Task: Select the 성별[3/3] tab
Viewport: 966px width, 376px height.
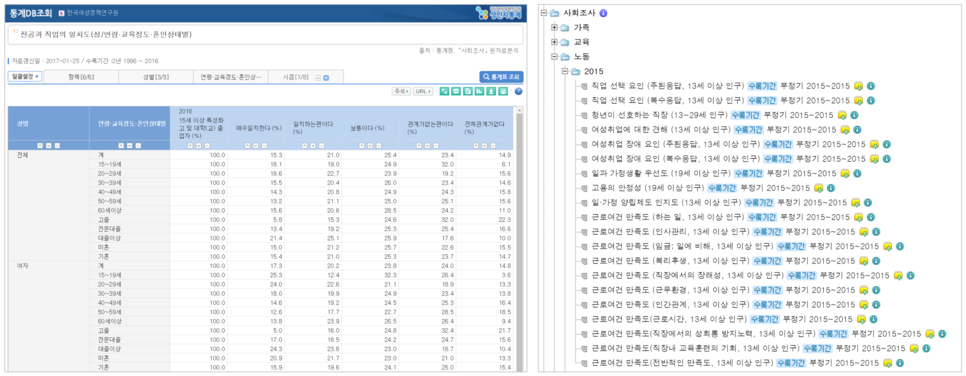Action: coord(155,77)
